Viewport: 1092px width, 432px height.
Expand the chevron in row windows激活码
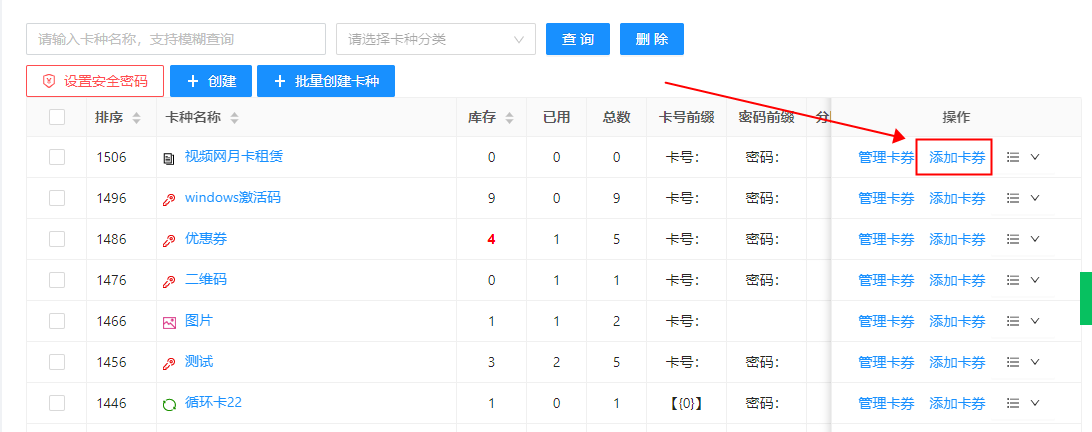click(x=1035, y=199)
